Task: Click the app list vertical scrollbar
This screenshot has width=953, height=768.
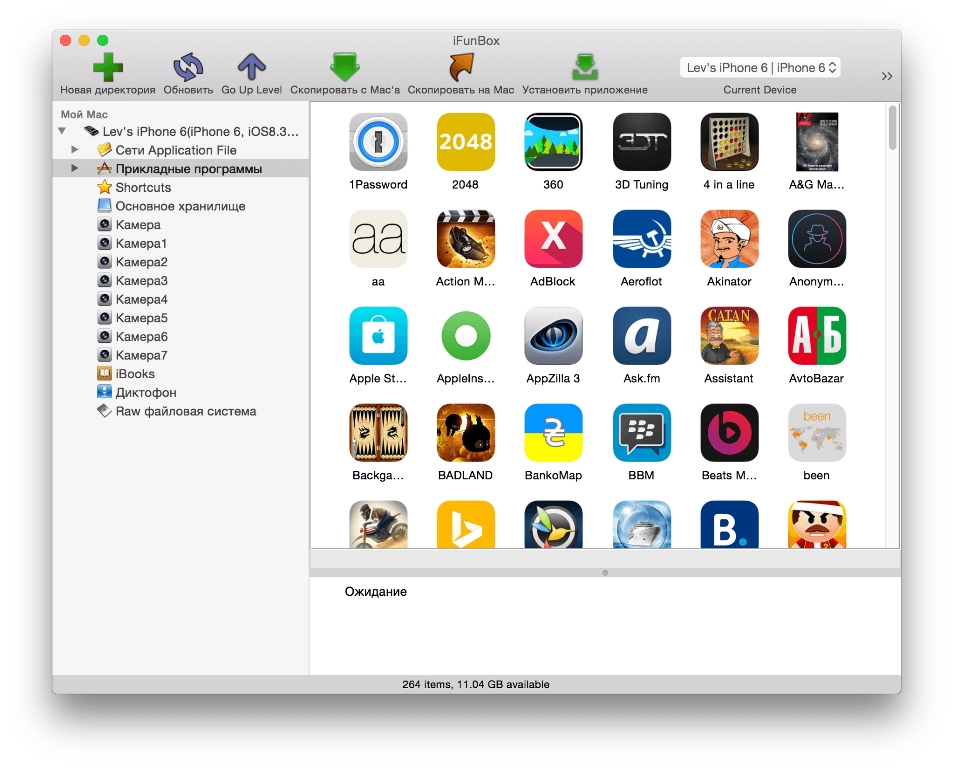Action: click(892, 128)
